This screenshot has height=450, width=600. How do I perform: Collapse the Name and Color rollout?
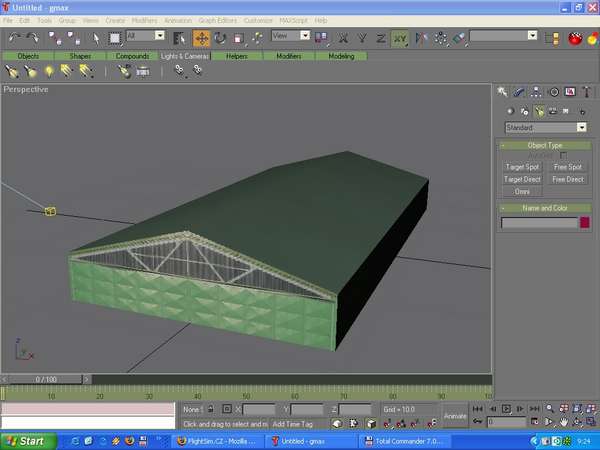[545, 208]
